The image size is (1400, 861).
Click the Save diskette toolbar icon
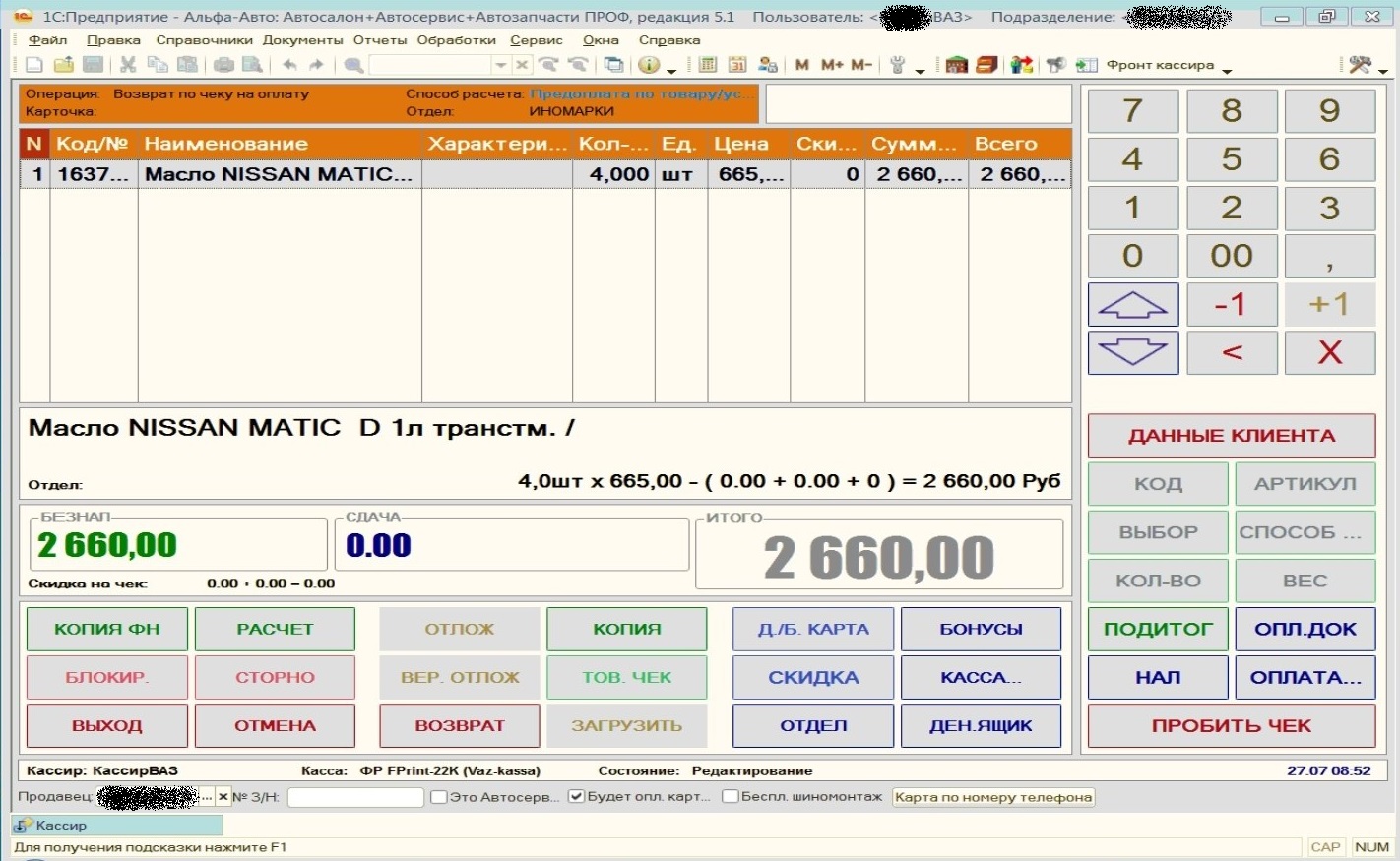tap(93, 65)
